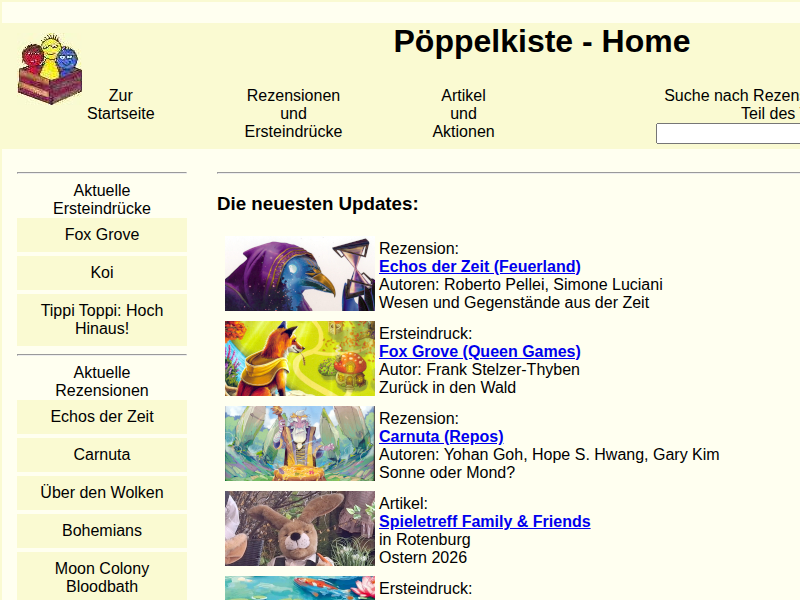Click the Fox Grove fox thumbnail
The width and height of the screenshot is (800, 600).
[x=299, y=359]
